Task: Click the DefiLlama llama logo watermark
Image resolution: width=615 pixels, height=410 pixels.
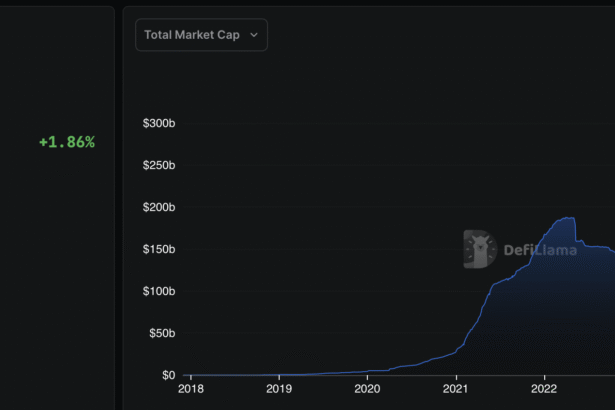Action: (x=480, y=249)
